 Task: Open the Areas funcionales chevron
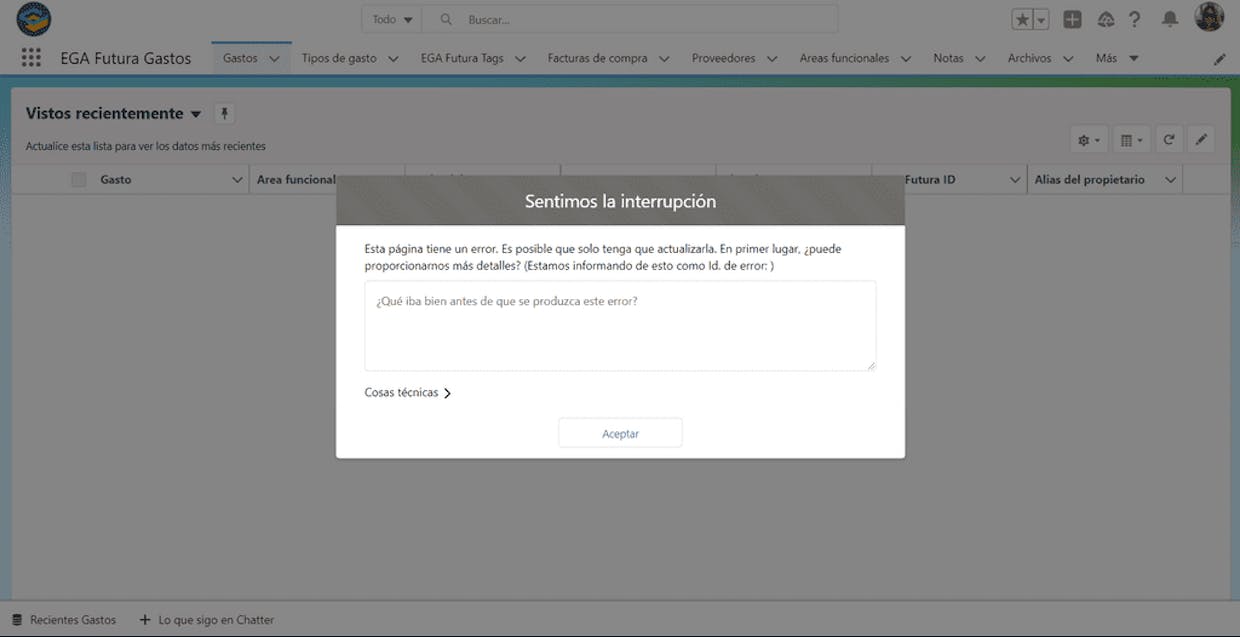906,59
